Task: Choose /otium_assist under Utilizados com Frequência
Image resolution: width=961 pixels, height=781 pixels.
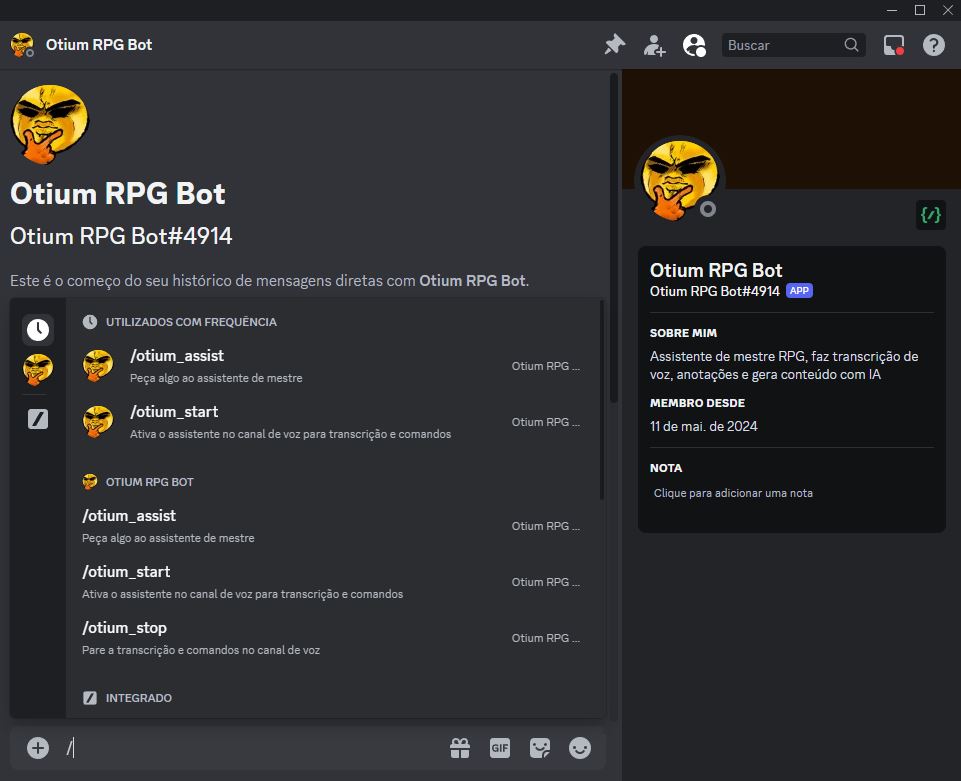Action: point(333,366)
